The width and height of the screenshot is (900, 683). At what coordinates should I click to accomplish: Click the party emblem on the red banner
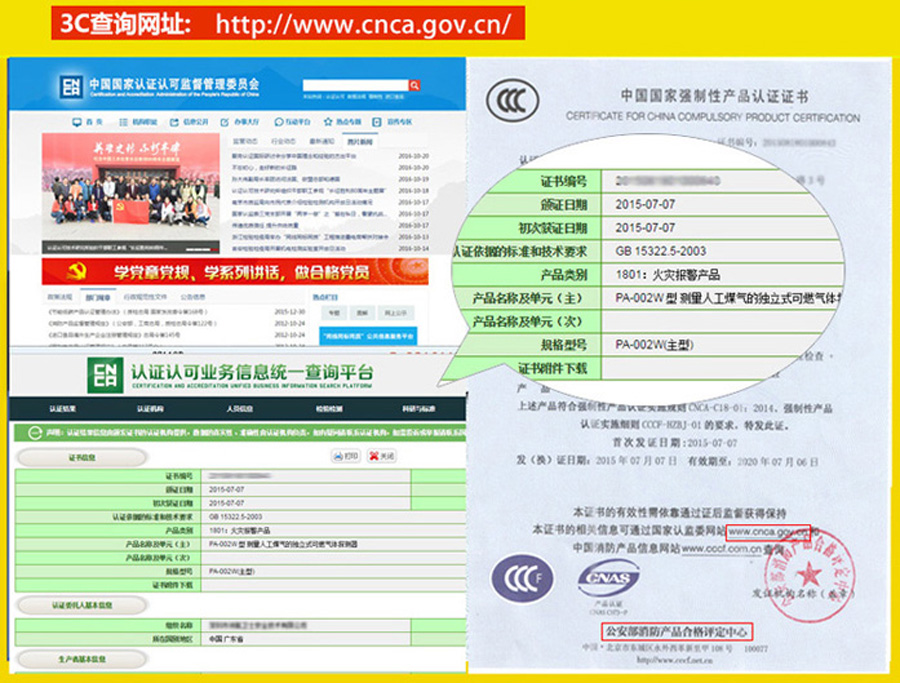[x=76, y=271]
